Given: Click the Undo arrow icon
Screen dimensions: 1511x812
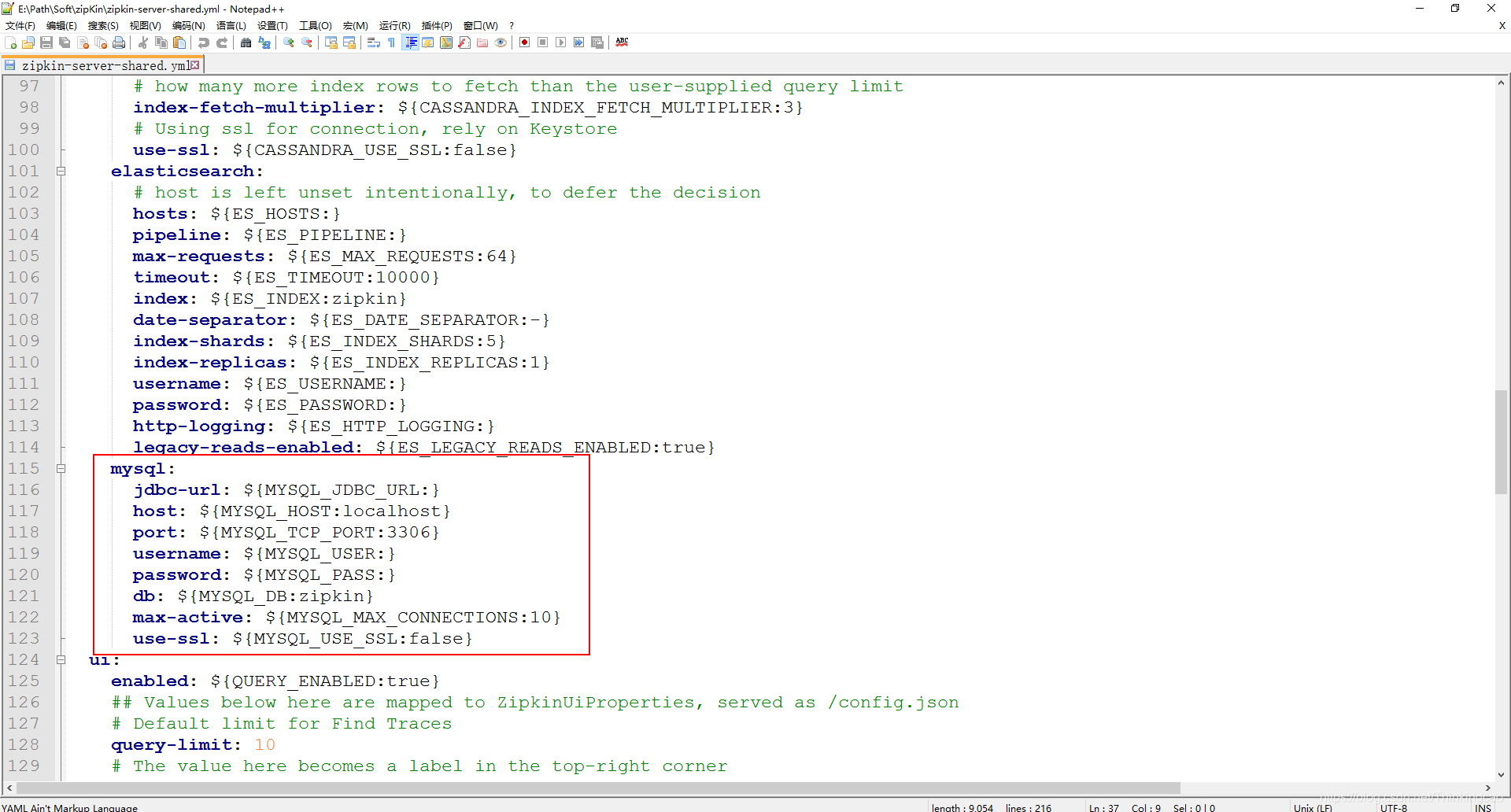Looking at the screenshot, I should tap(204, 42).
